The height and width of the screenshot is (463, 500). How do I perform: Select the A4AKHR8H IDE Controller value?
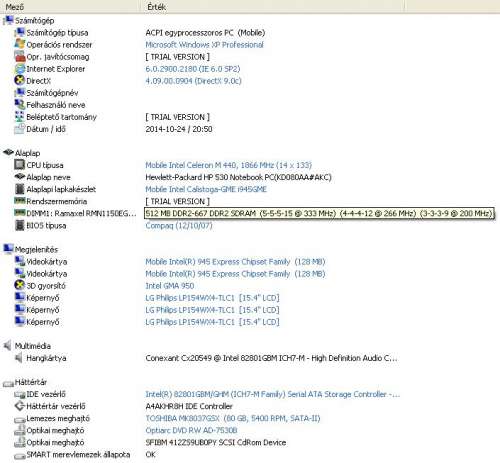(x=189, y=406)
